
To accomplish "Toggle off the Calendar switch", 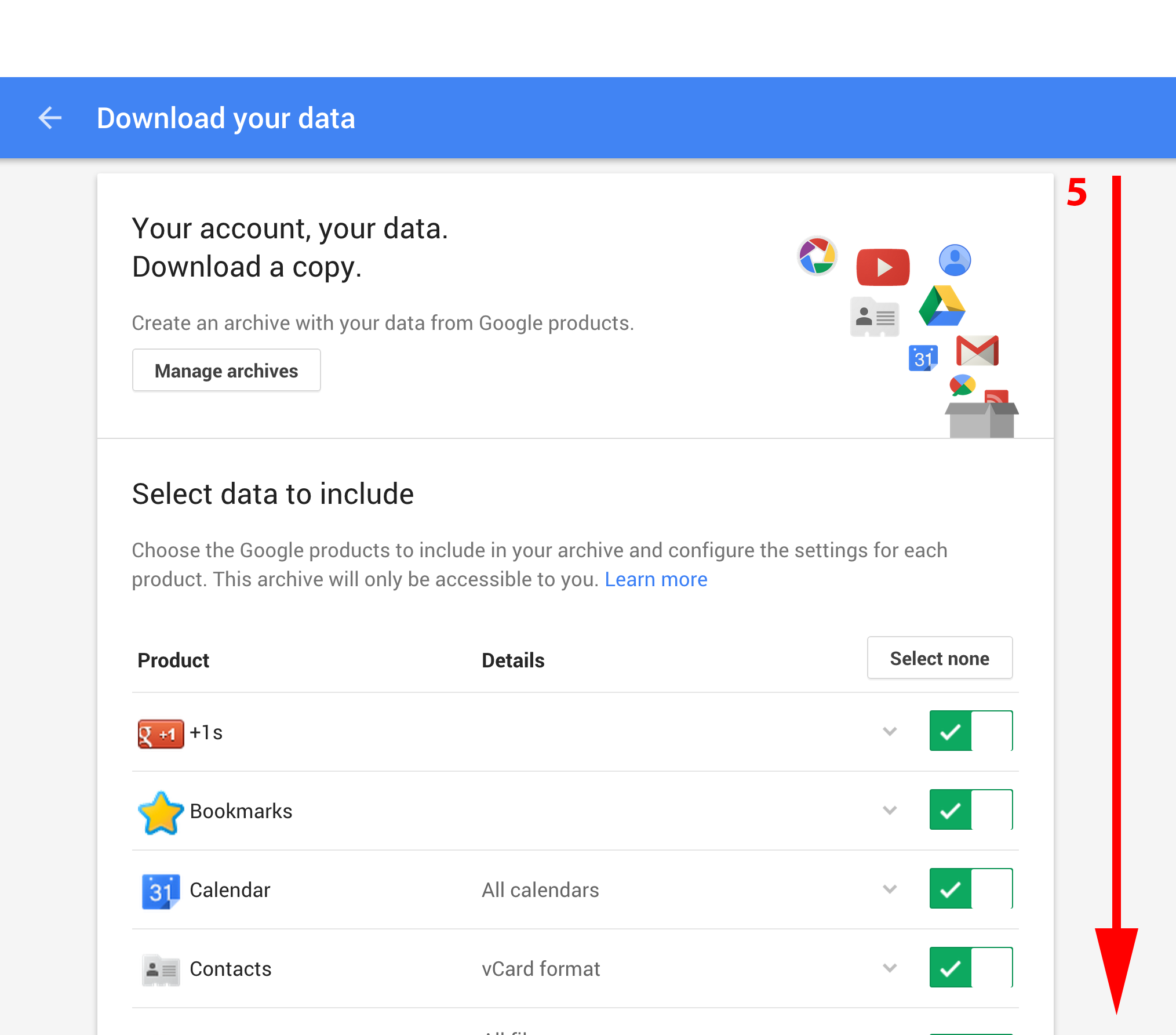I will [x=971, y=888].
